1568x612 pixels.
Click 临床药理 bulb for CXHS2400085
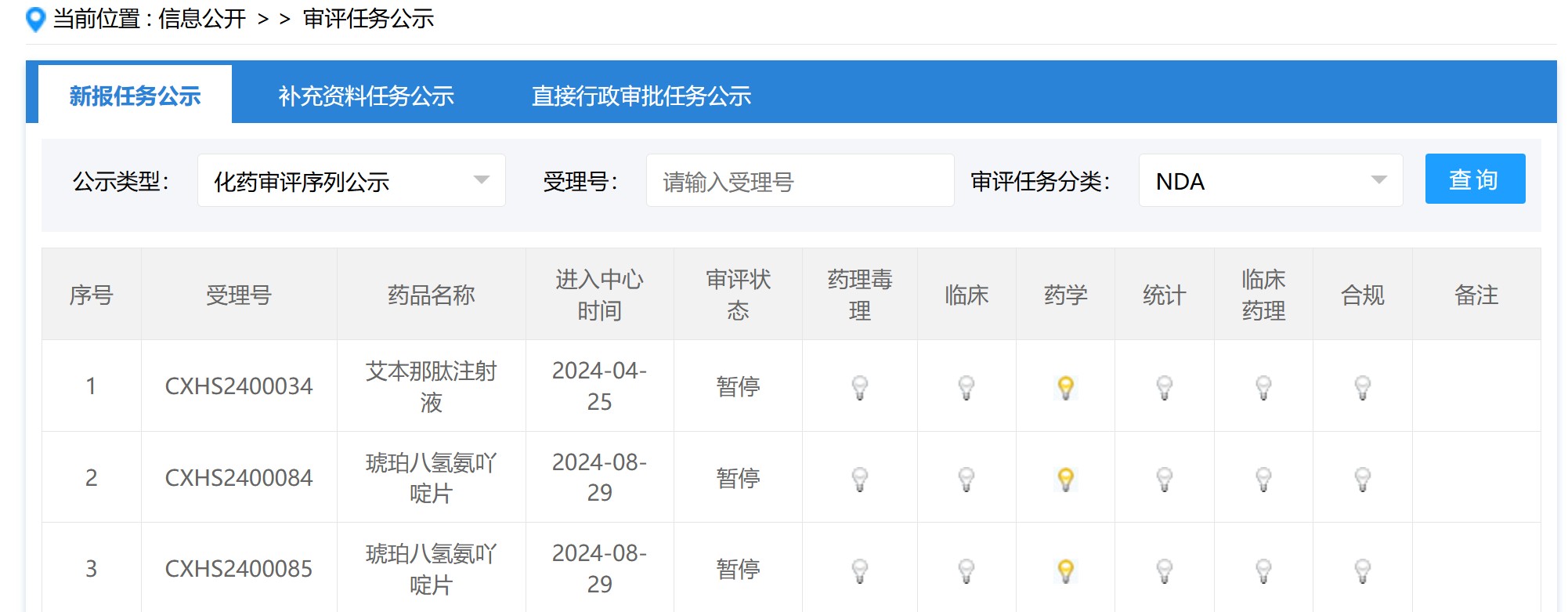1263,570
